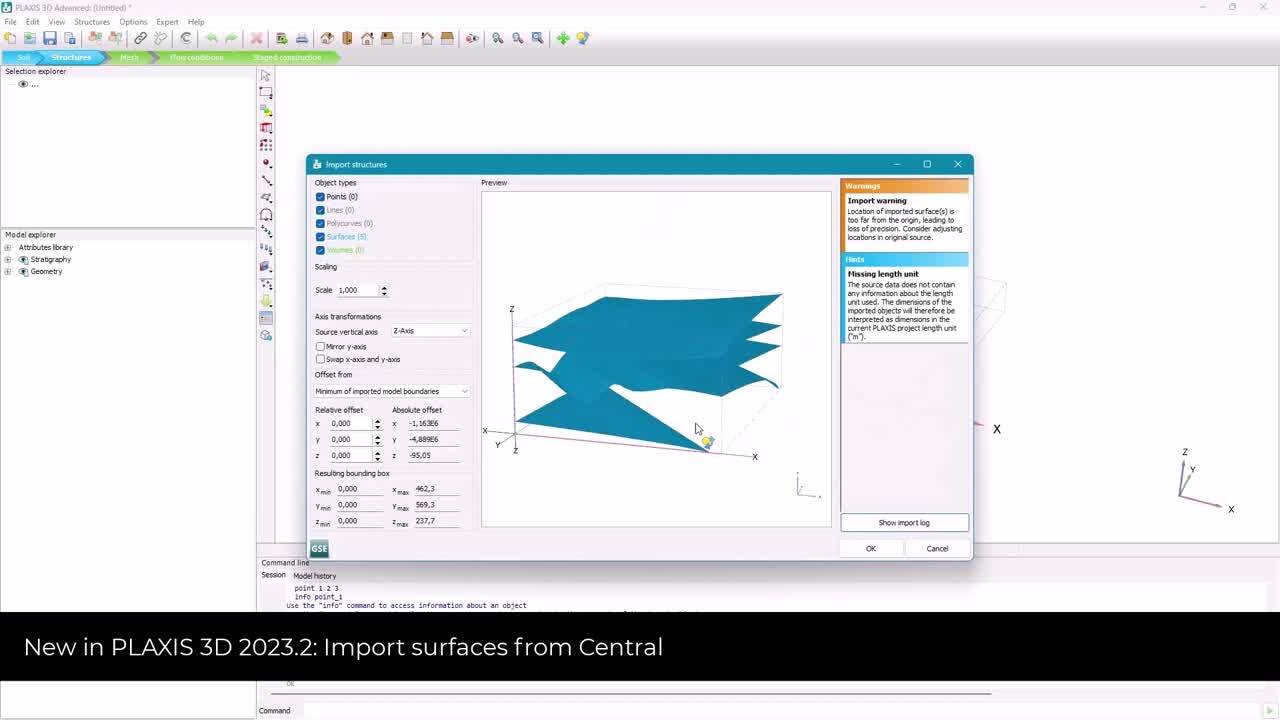The image size is (1280, 720).
Task: Uncheck the Points (0) checkbox
Action: point(320,197)
